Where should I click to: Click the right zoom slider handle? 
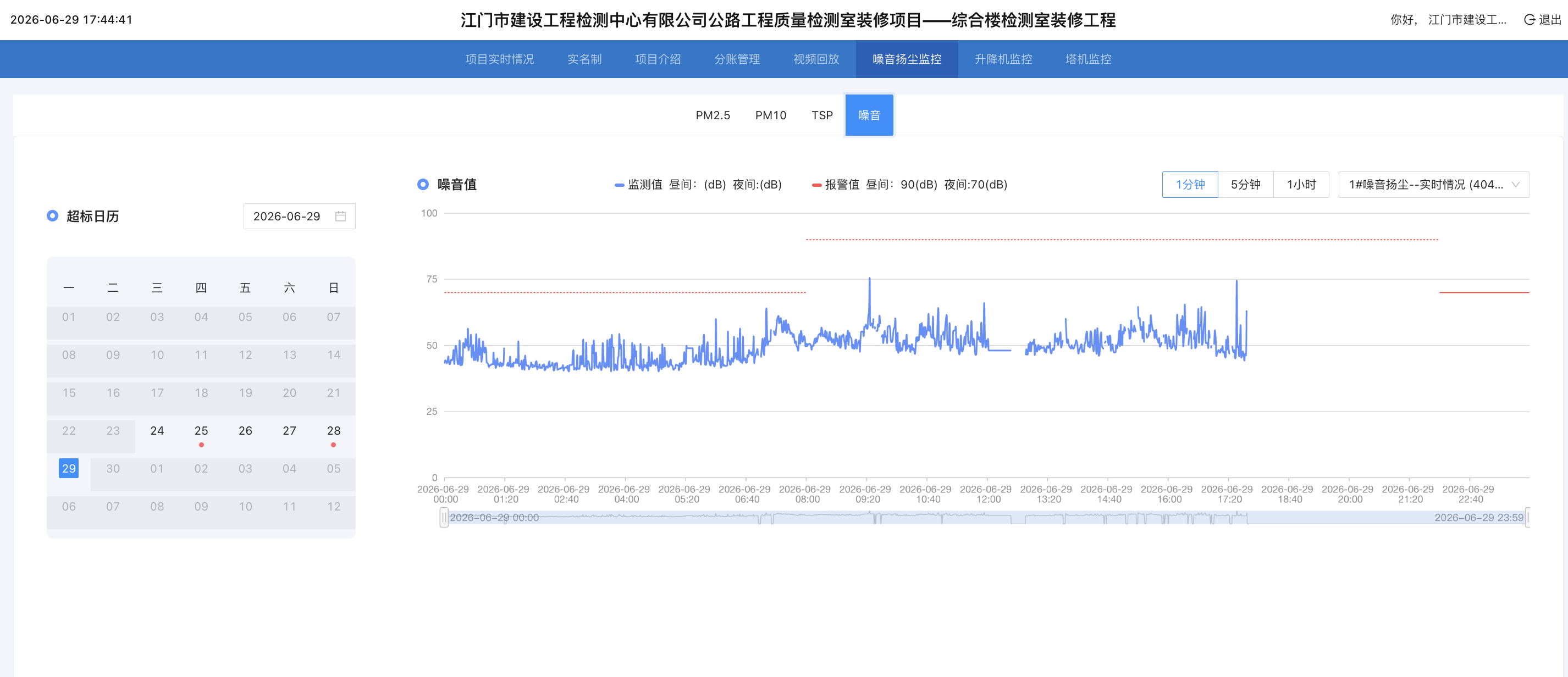(1528, 518)
